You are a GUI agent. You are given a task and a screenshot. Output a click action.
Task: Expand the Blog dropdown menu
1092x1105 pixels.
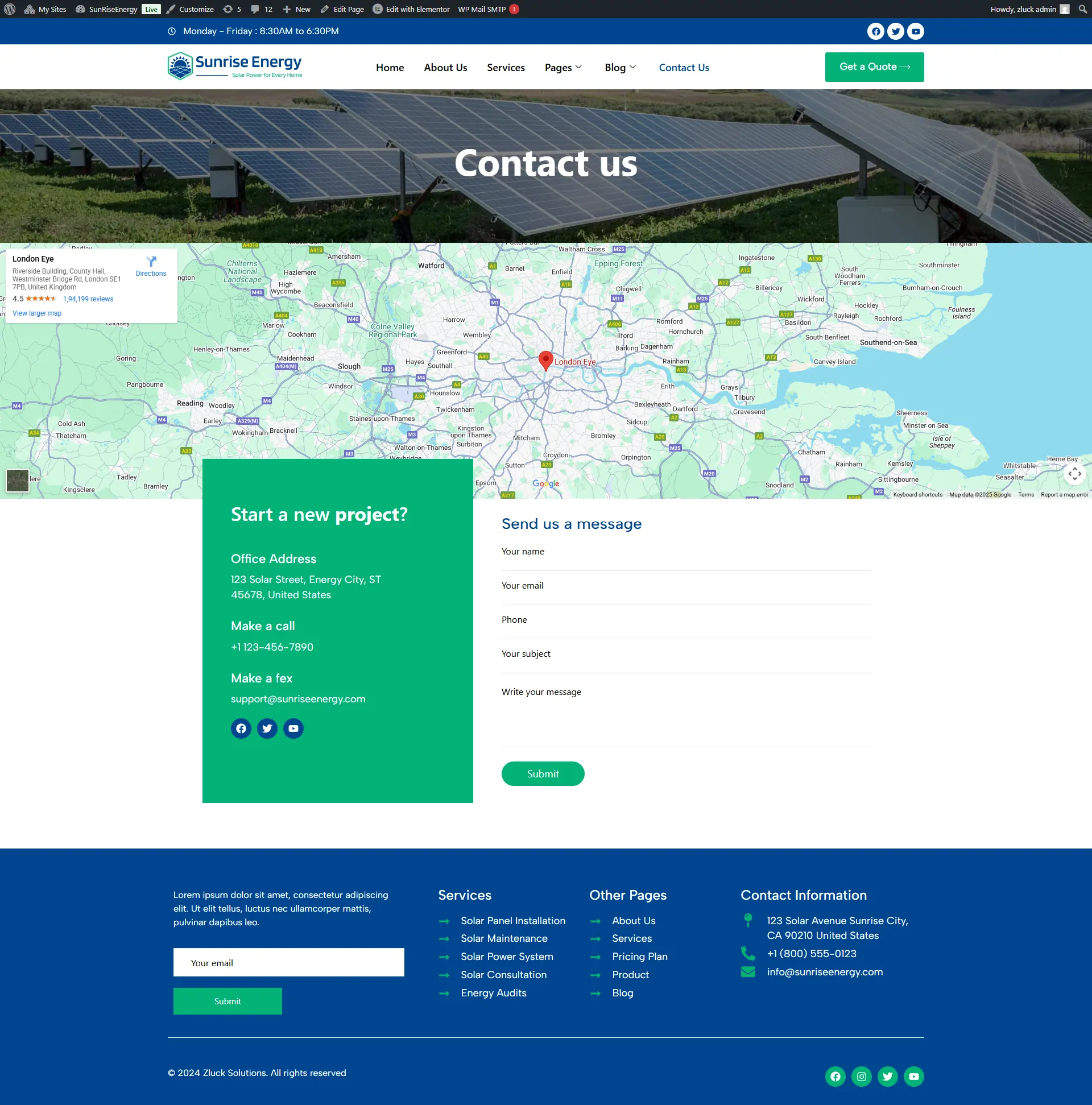[x=620, y=68]
